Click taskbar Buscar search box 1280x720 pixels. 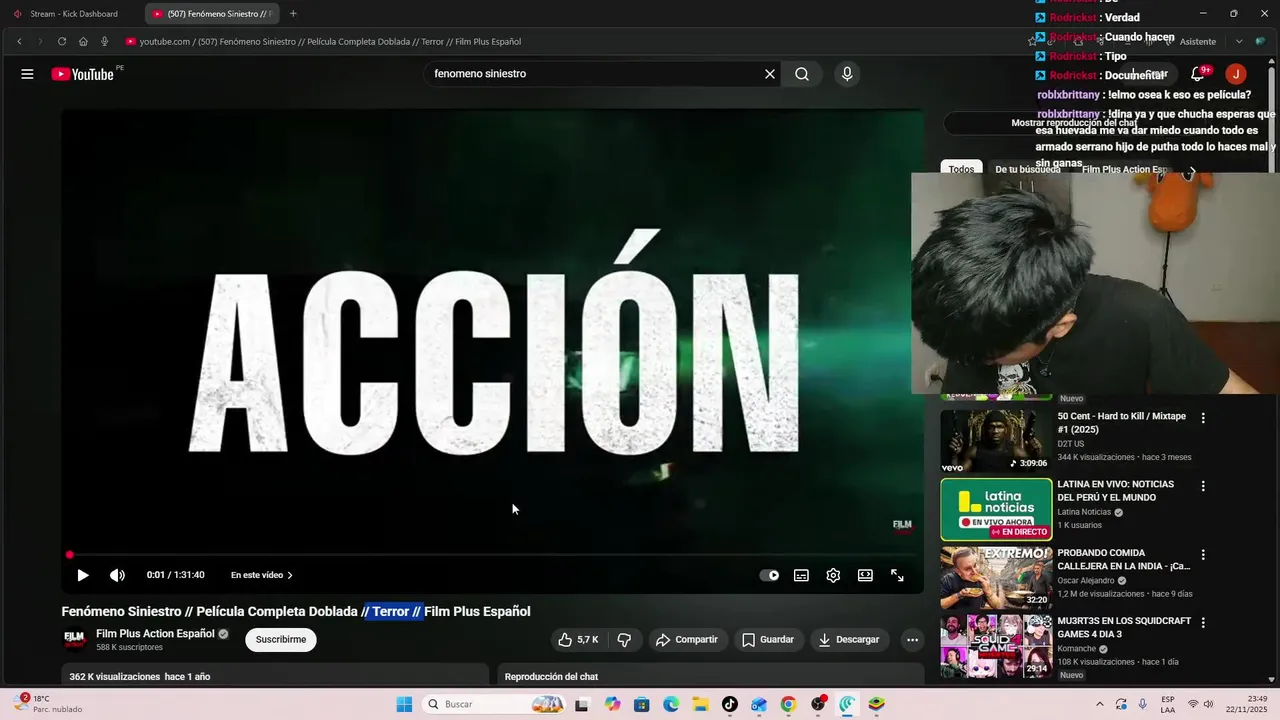coord(494,704)
